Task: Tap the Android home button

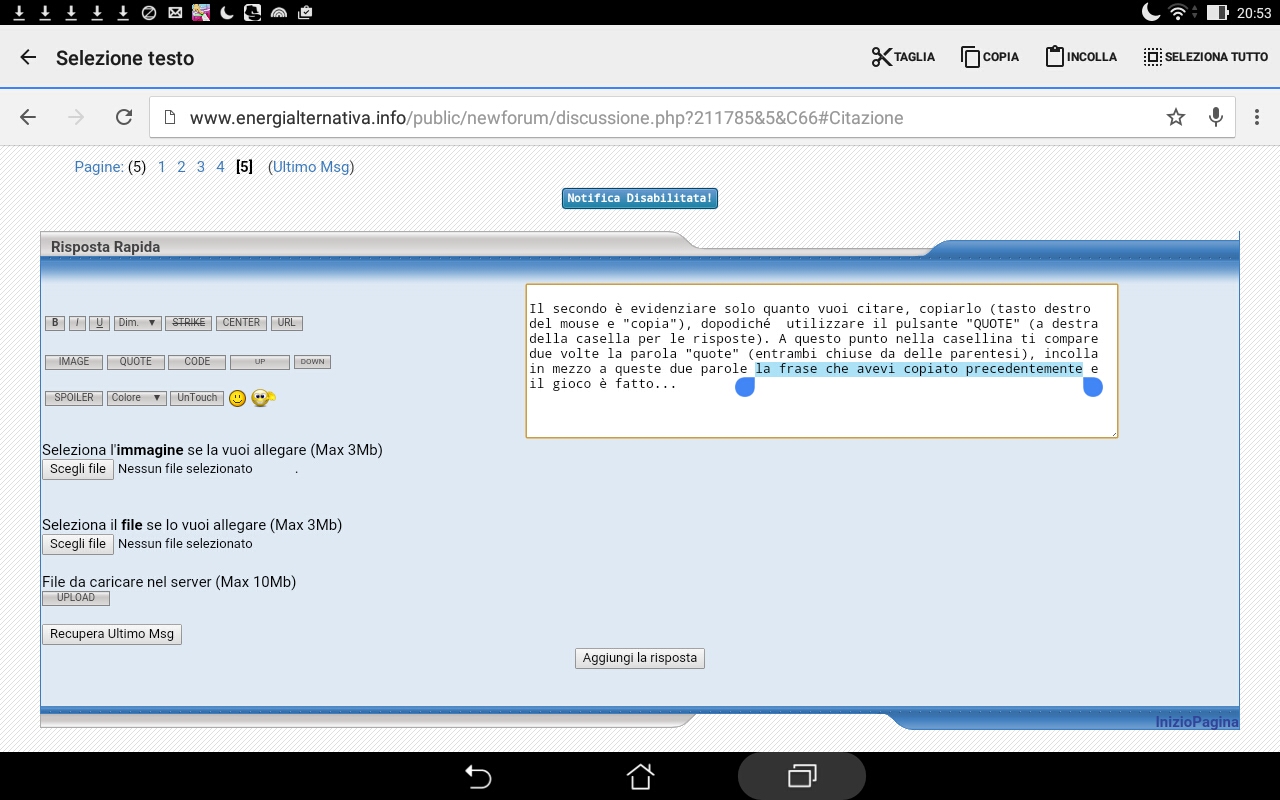Action: (x=640, y=776)
